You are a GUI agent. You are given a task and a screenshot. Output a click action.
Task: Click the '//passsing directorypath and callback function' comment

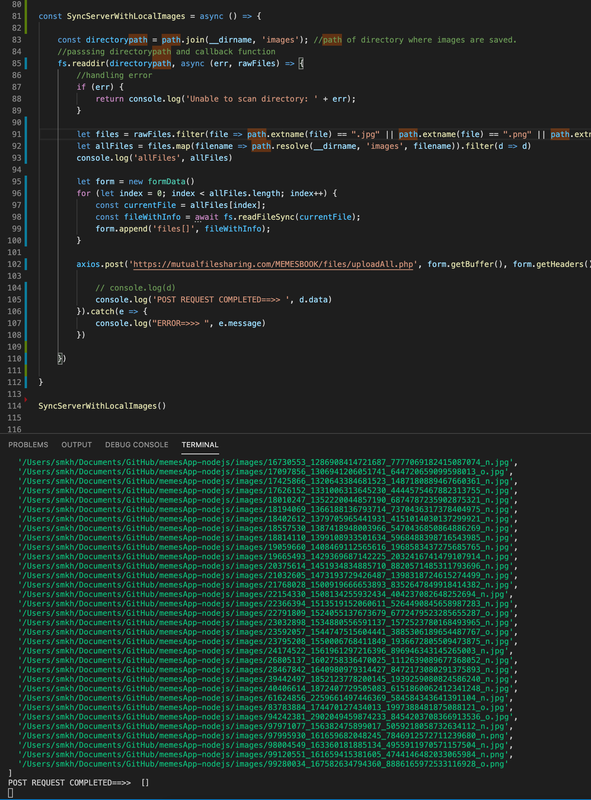166,52
